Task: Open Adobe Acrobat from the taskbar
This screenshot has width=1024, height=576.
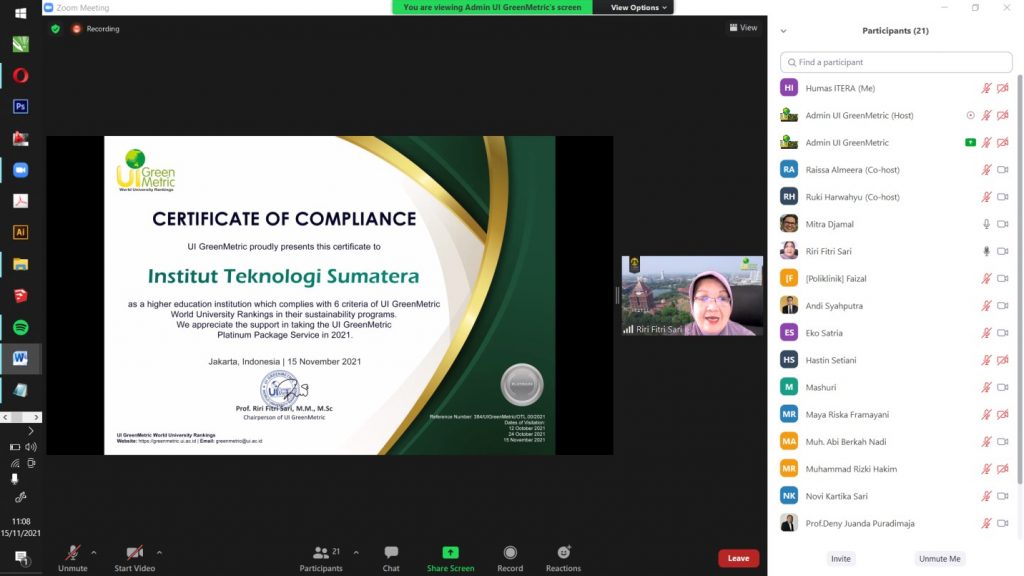Action: (x=20, y=201)
